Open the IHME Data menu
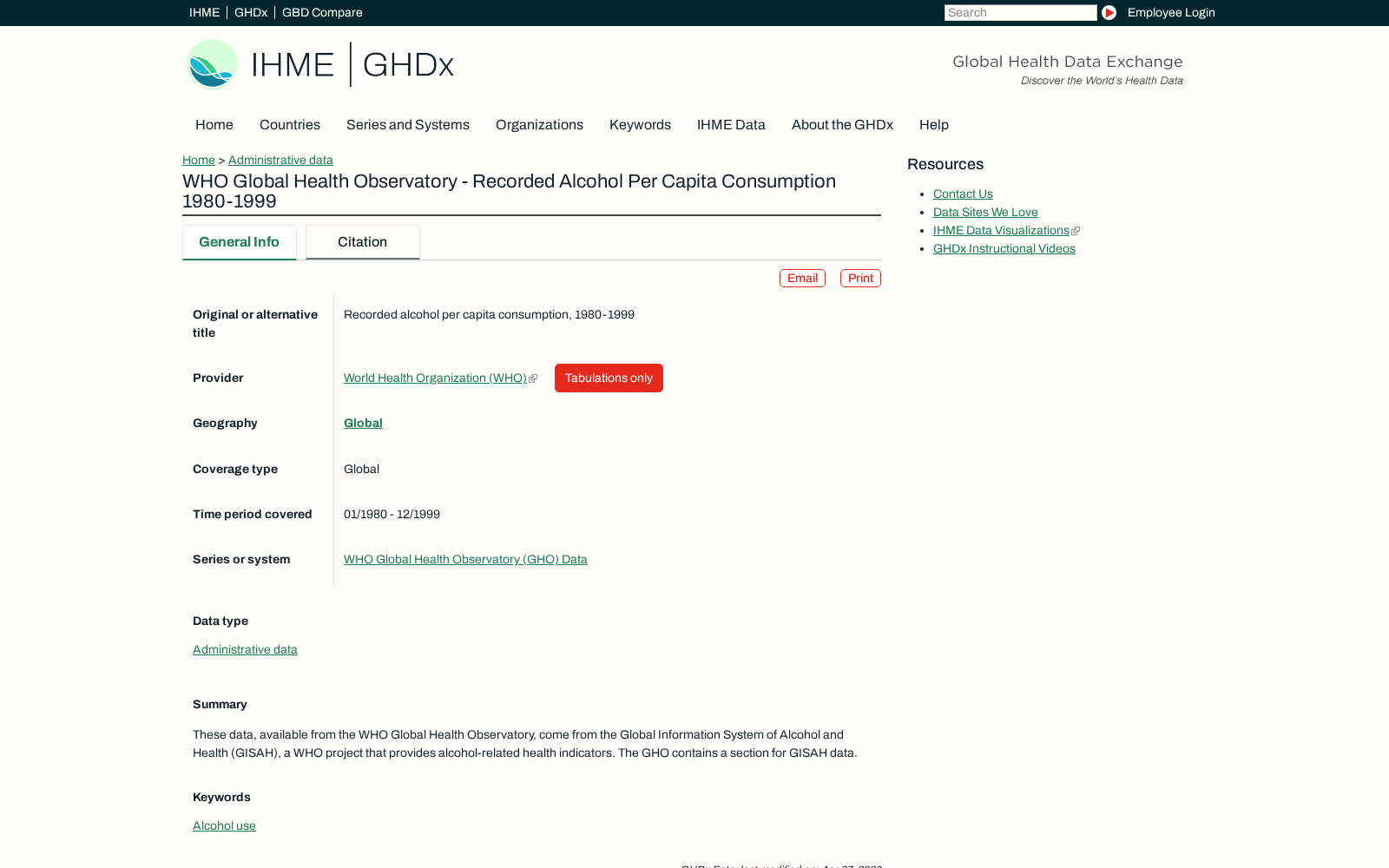 coord(731,125)
